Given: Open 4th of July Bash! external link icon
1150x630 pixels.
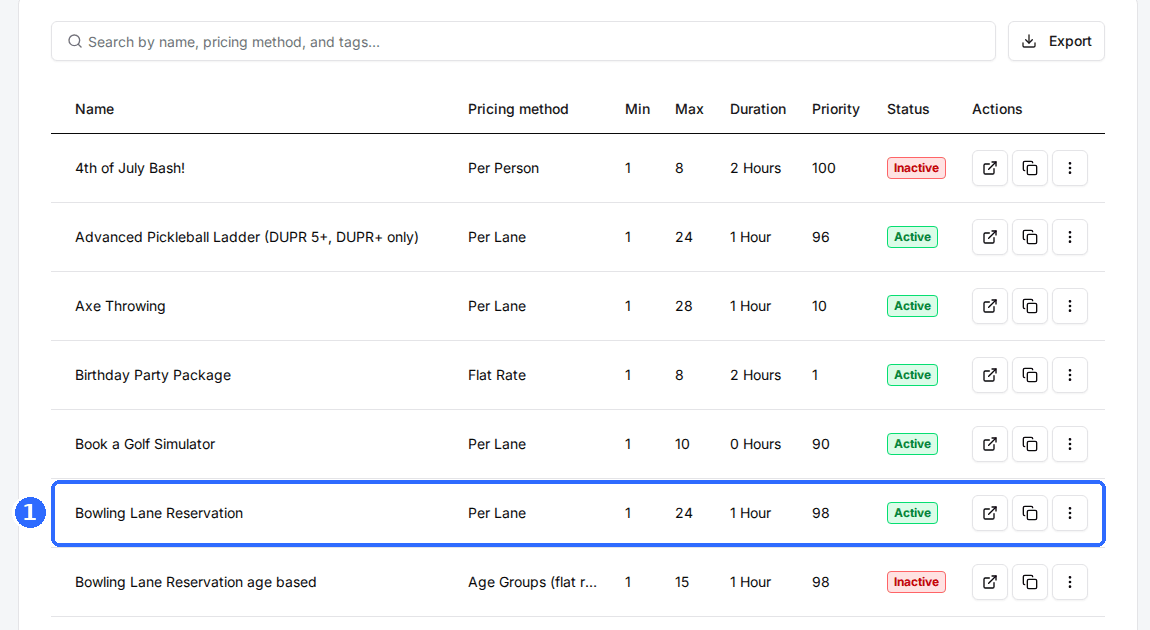Looking at the screenshot, I should point(989,168).
